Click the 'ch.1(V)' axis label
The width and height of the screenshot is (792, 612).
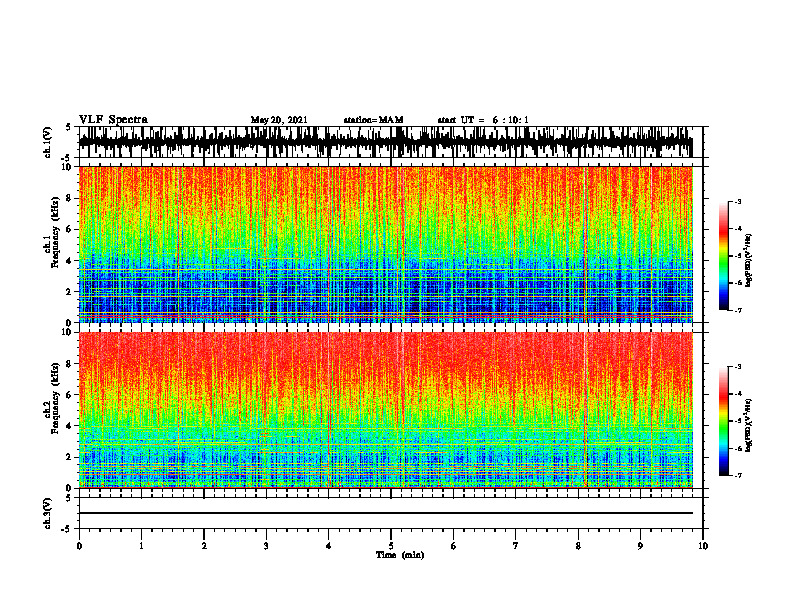click(48, 142)
